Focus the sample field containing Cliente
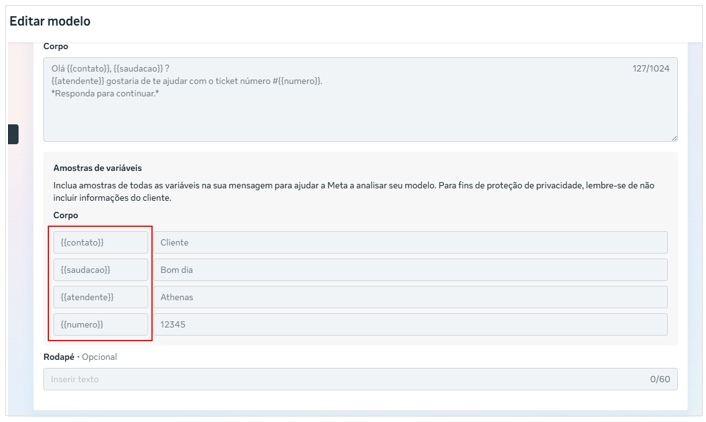This screenshot has width=706, height=422. pos(410,243)
